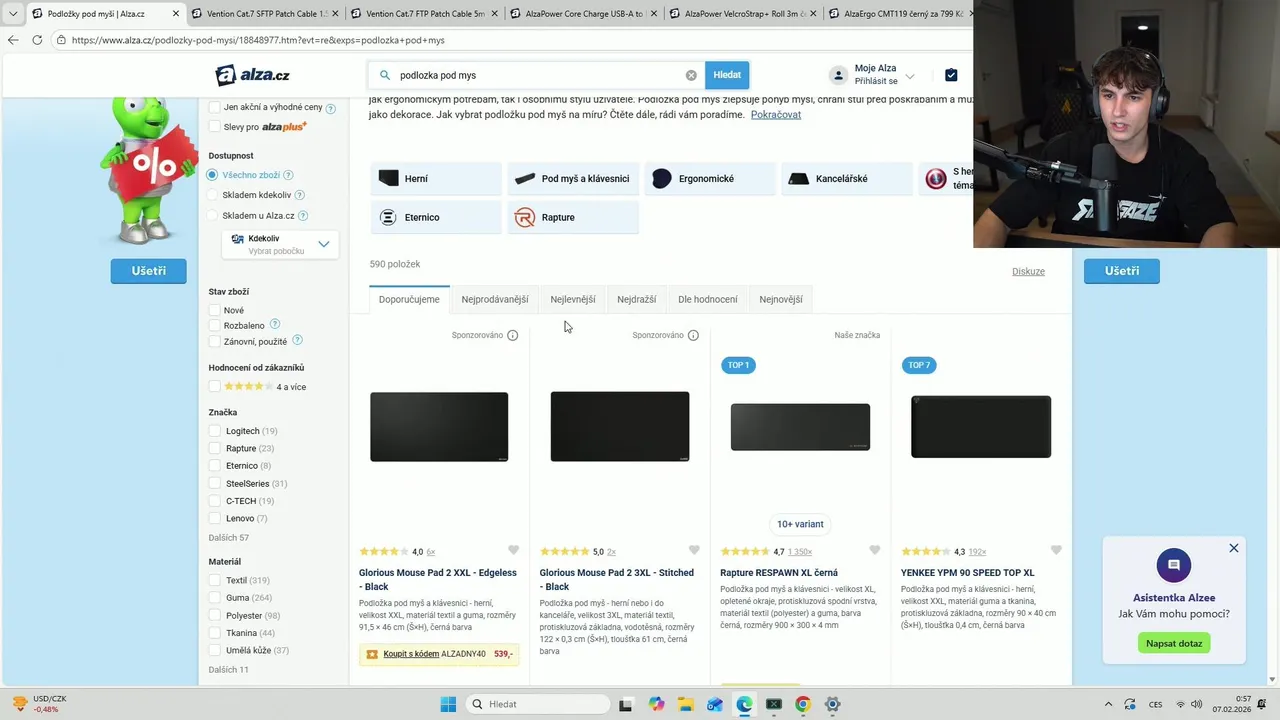1280x720 pixels.
Task: Enable Jen akční a výhodné ceny checkbox
Action: tap(214, 107)
